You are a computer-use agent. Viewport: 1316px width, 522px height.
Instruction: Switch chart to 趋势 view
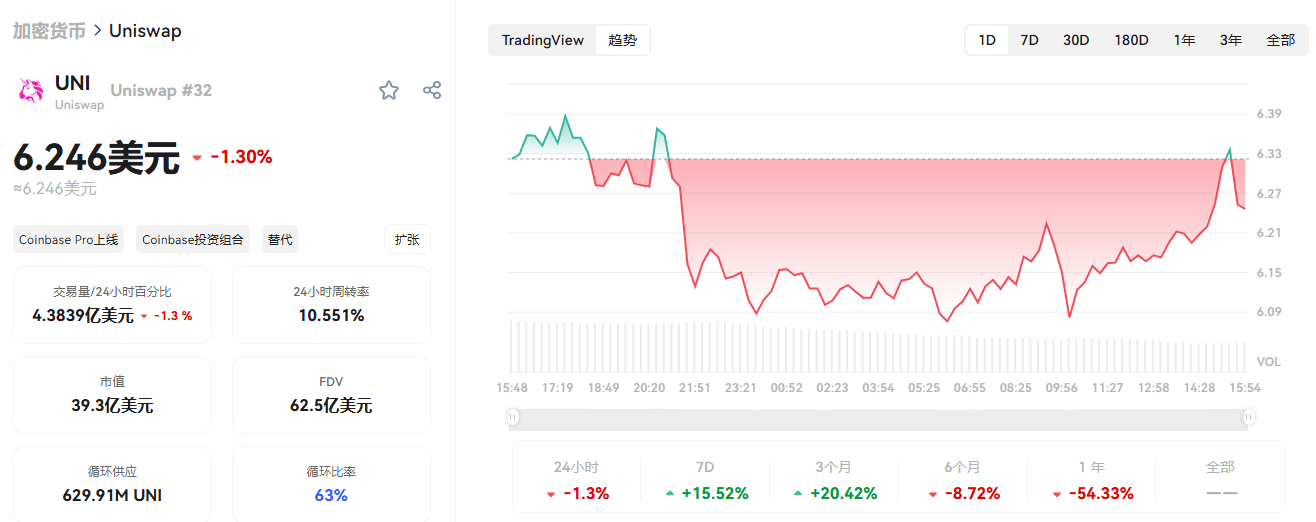[622, 40]
